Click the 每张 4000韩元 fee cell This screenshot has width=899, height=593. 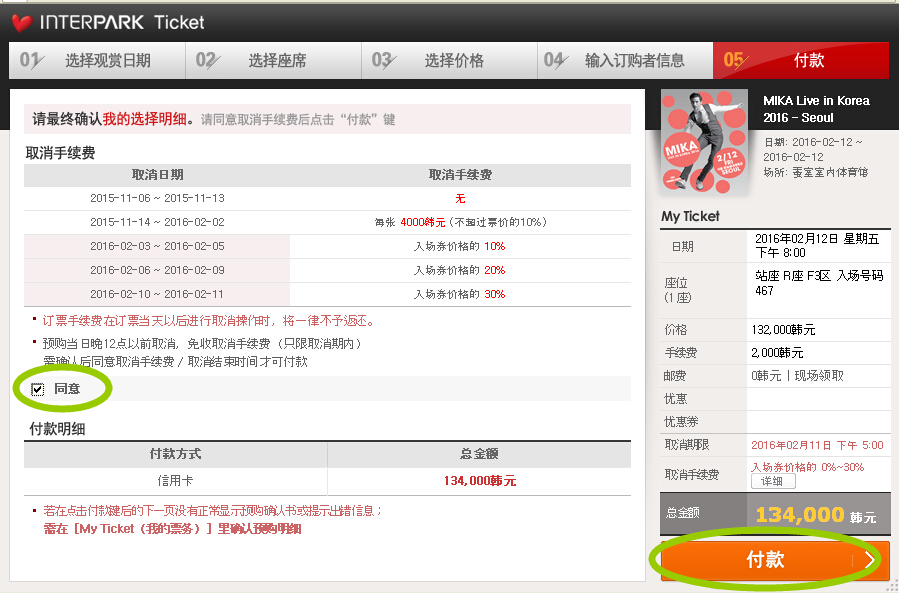pos(460,223)
